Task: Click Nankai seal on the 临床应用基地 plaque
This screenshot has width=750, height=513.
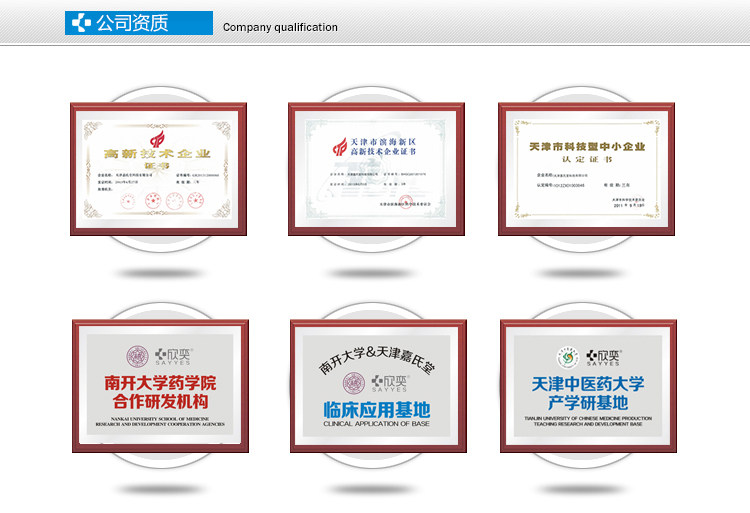Action: pos(354,383)
